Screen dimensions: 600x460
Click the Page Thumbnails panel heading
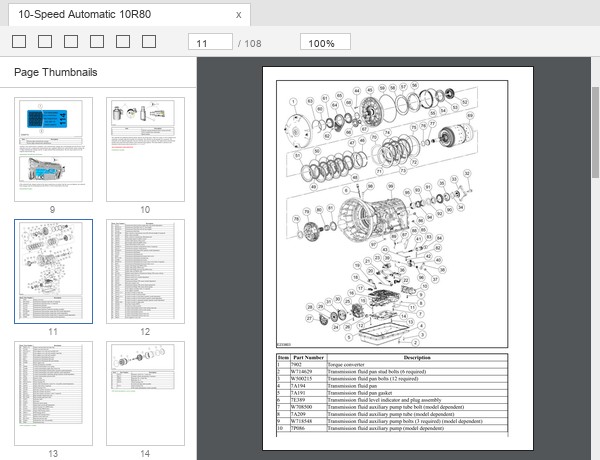click(x=56, y=72)
